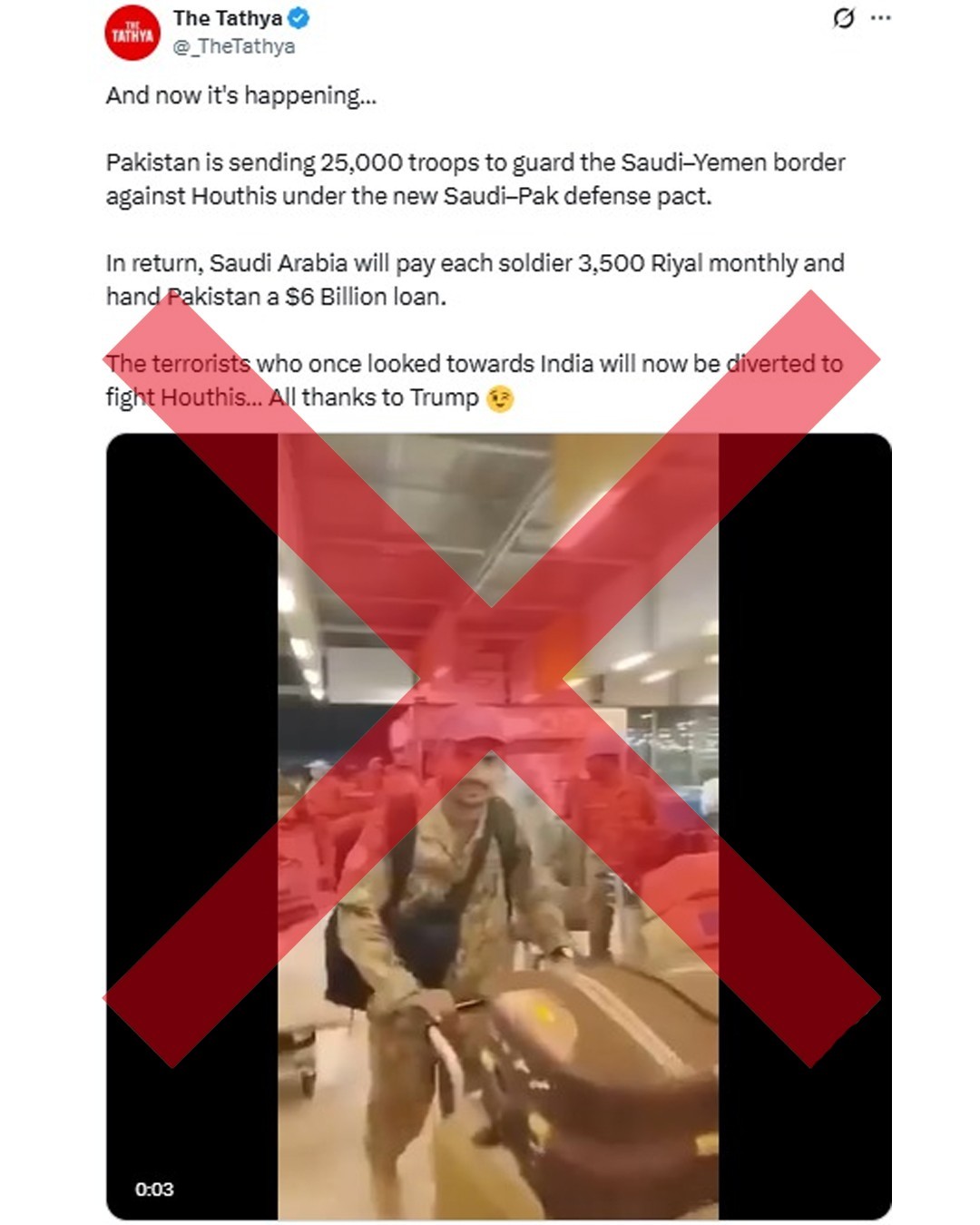980x1225 pixels.
Task: Open The Tathya red profile avatar
Action: pos(132,33)
